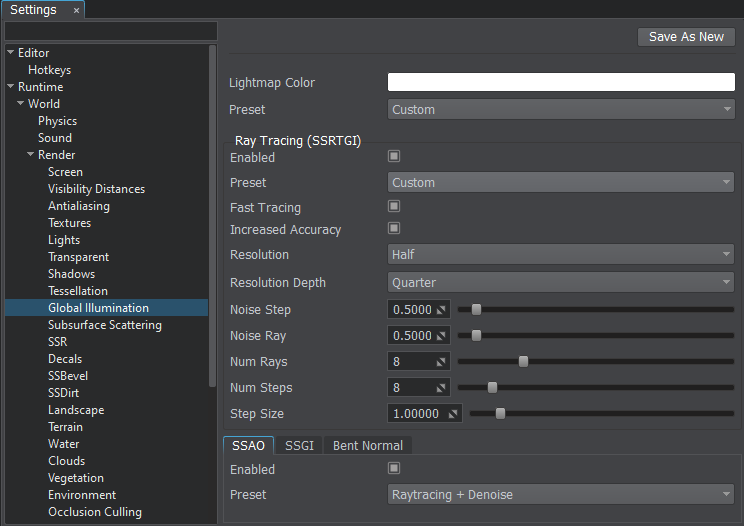Viewport: 744px width, 526px height.
Task: Select Transparent in the settings tree
Action: coord(78,257)
